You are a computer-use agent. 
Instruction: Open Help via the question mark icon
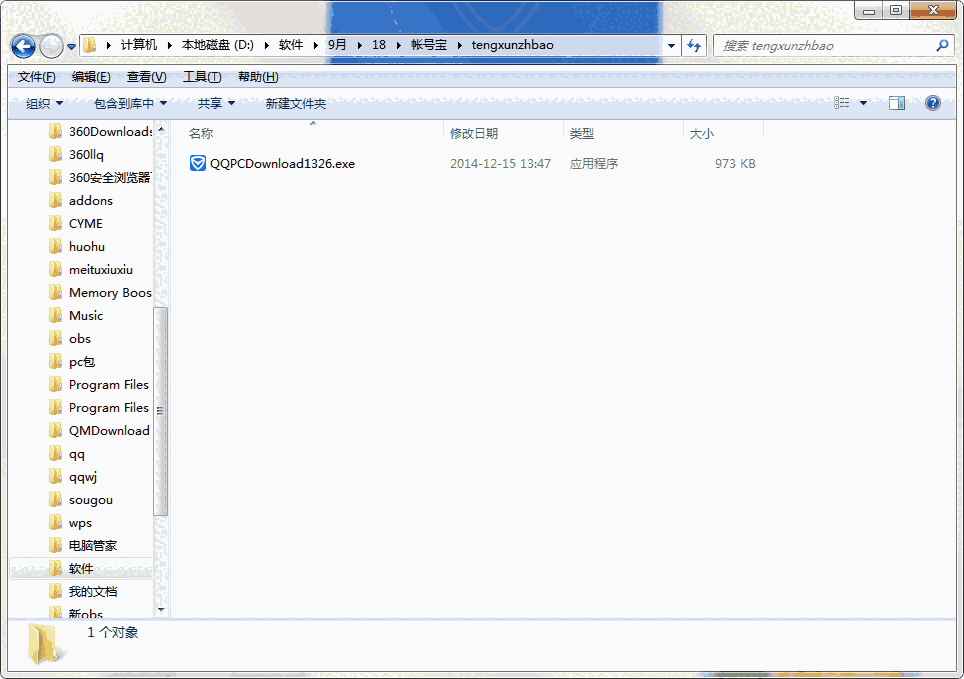tap(933, 102)
